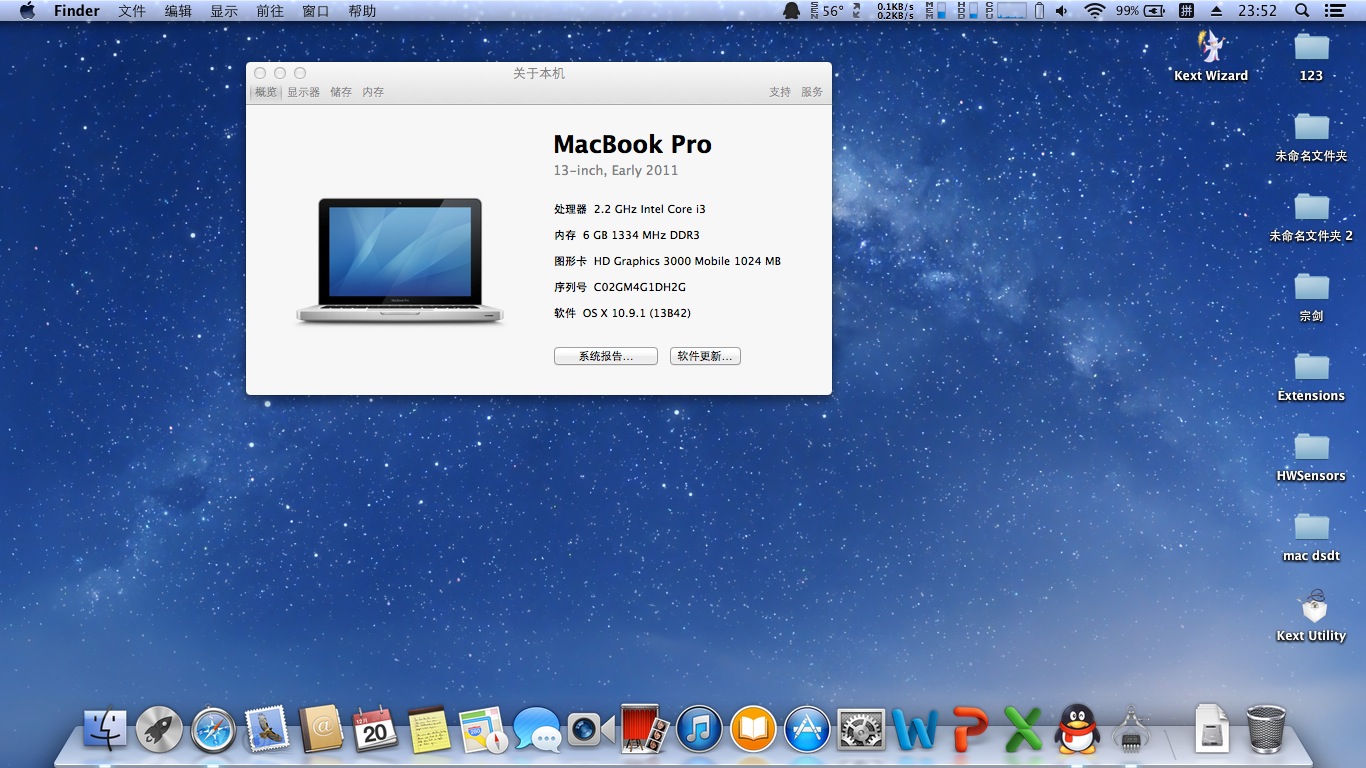
Task: Open the Apple menu
Action: click(x=27, y=11)
